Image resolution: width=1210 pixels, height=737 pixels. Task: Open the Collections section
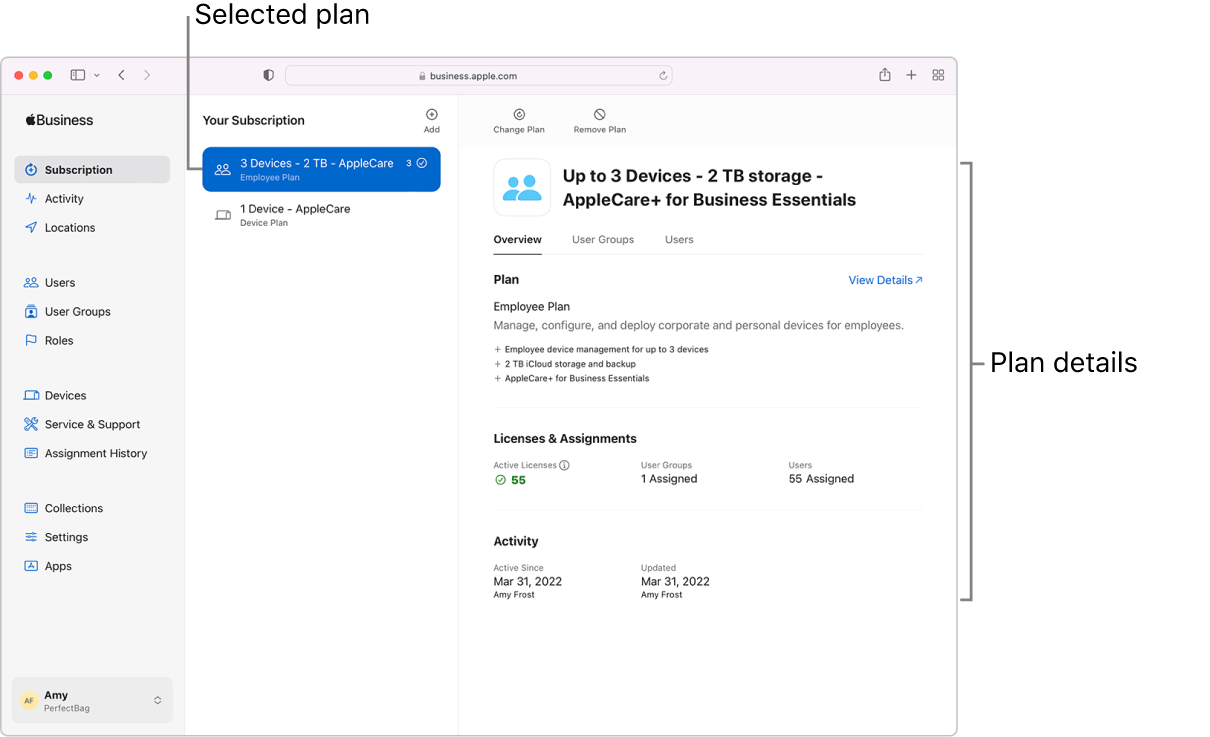(72, 508)
